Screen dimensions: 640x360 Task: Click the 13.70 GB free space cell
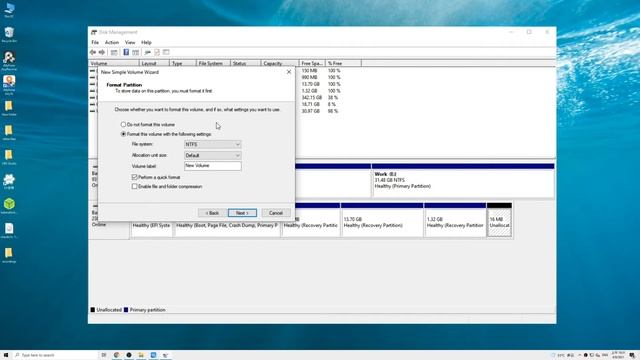point(311,84)
